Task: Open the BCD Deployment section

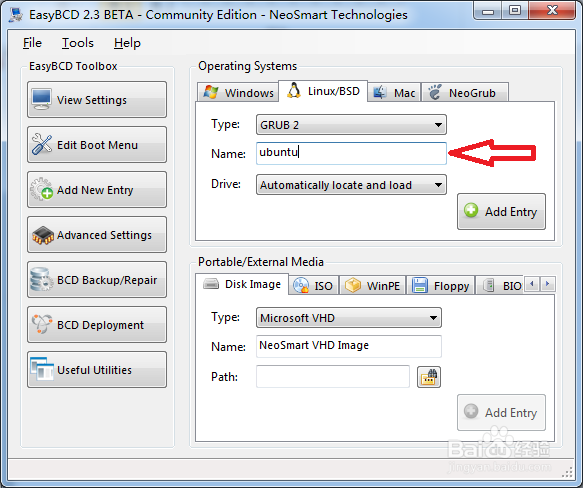Action: tap(97, 325)
